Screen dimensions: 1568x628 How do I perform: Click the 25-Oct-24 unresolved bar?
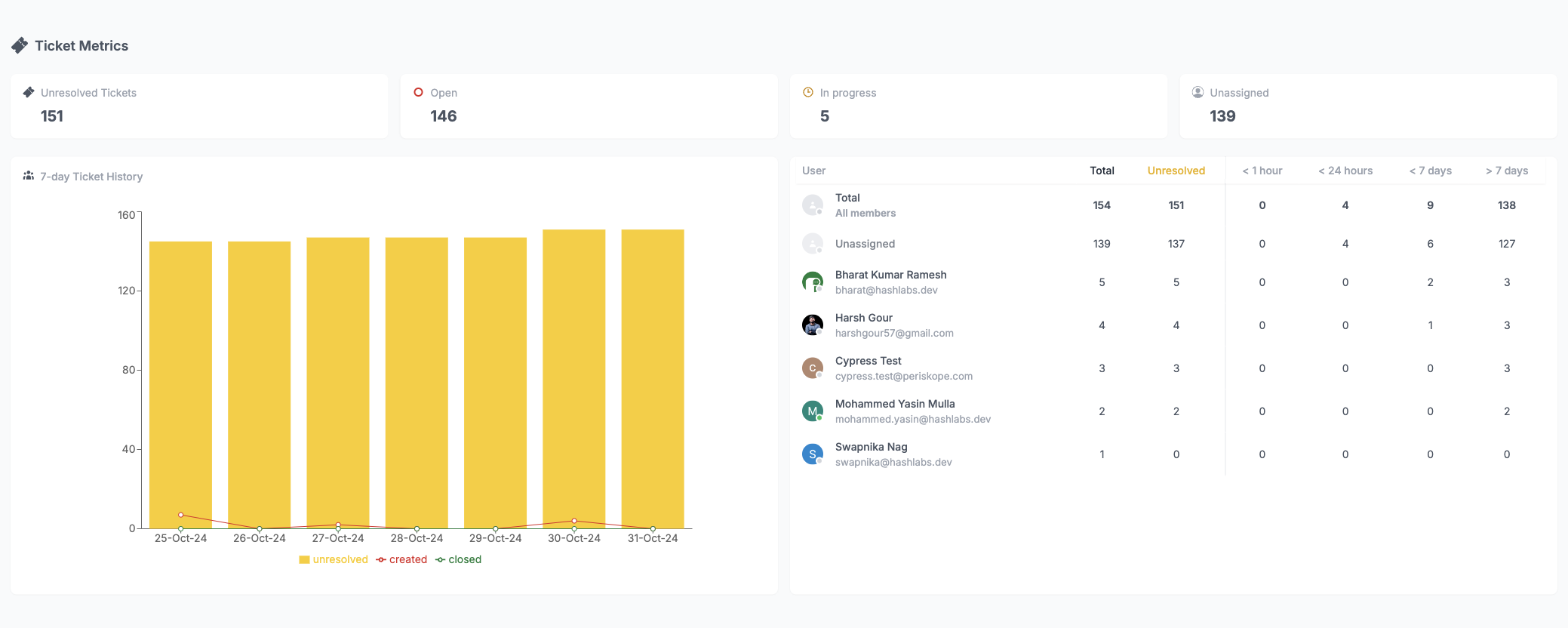(180, 385)
